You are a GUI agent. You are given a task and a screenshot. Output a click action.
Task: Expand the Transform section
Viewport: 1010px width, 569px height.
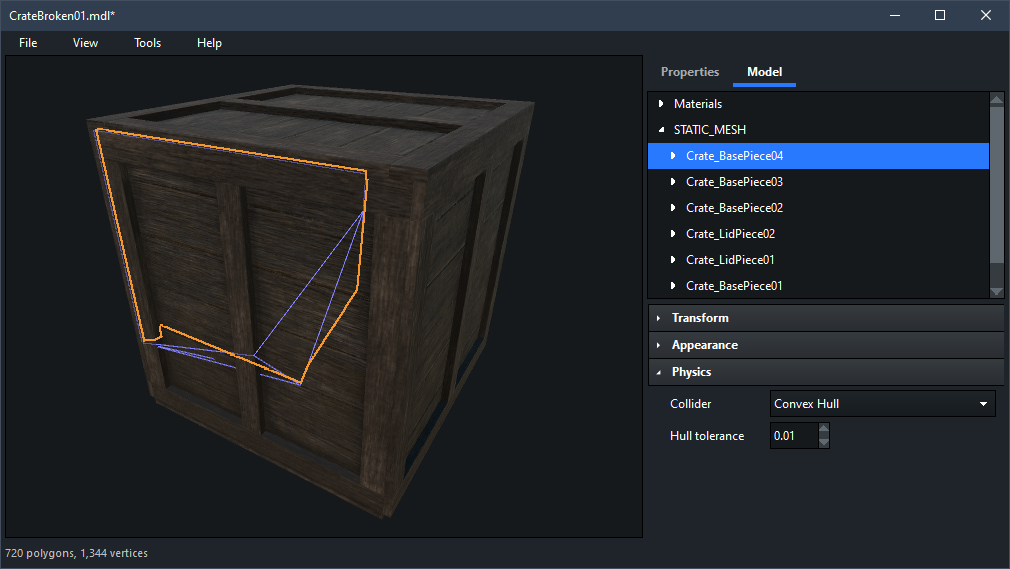coord(826,318)
